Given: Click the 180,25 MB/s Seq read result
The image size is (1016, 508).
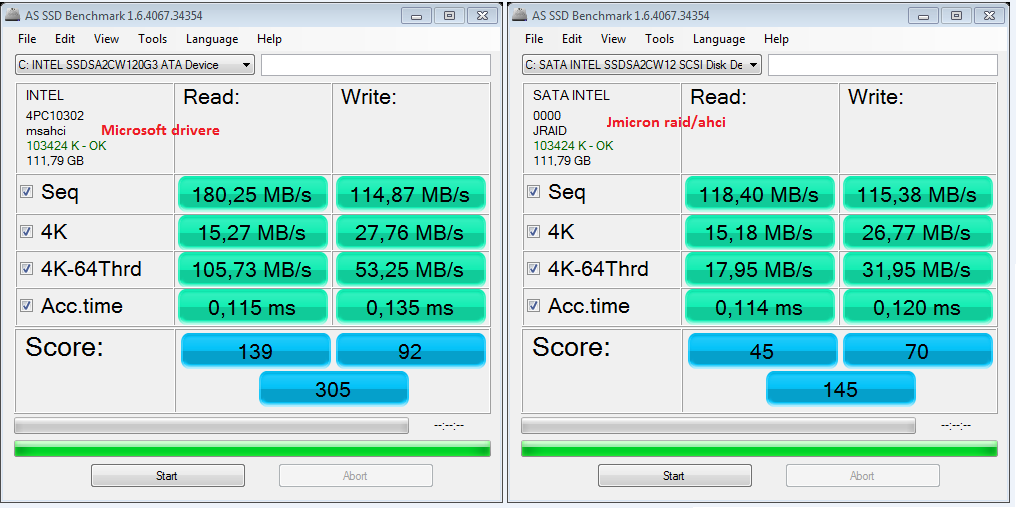Looking at the screenshot, I should 253,193.
